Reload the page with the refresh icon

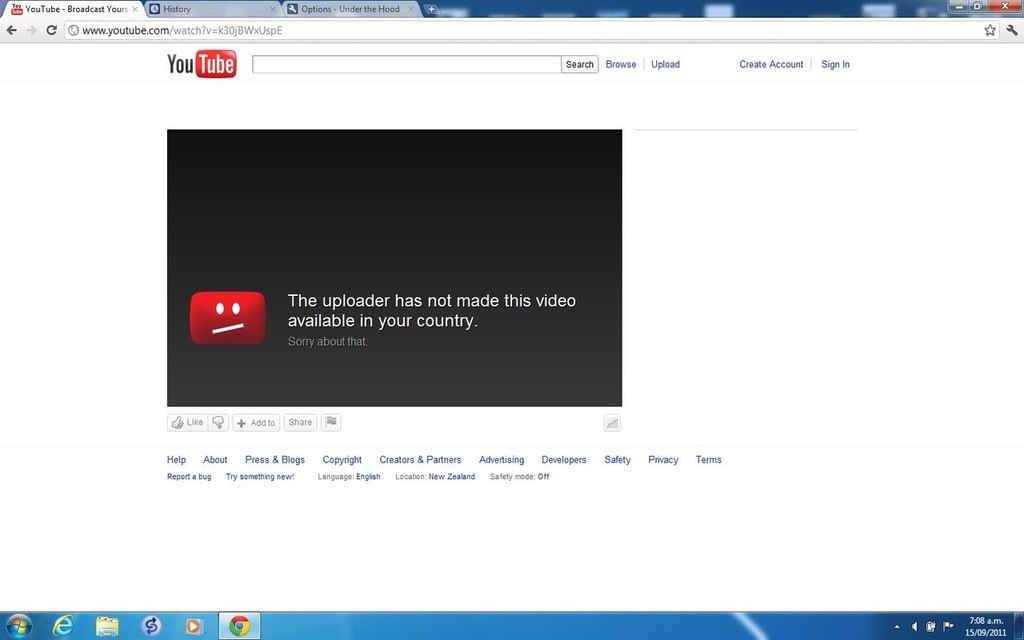tap(52, 30)
